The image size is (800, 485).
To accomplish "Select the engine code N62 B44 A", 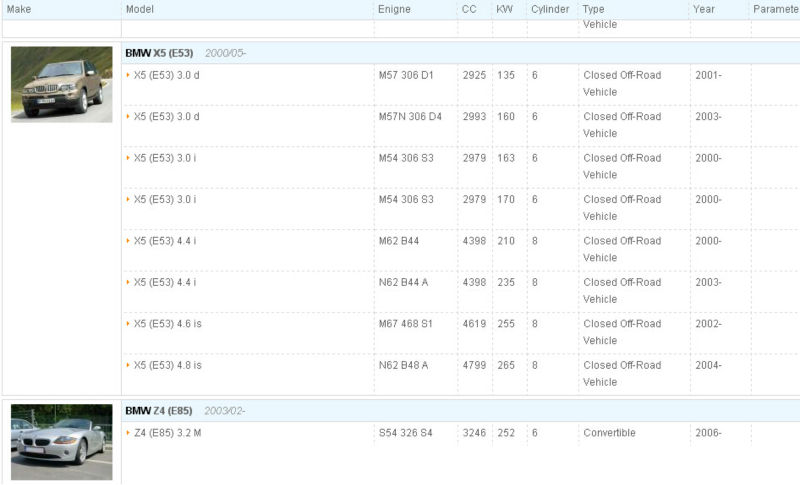I will point(404,283).
